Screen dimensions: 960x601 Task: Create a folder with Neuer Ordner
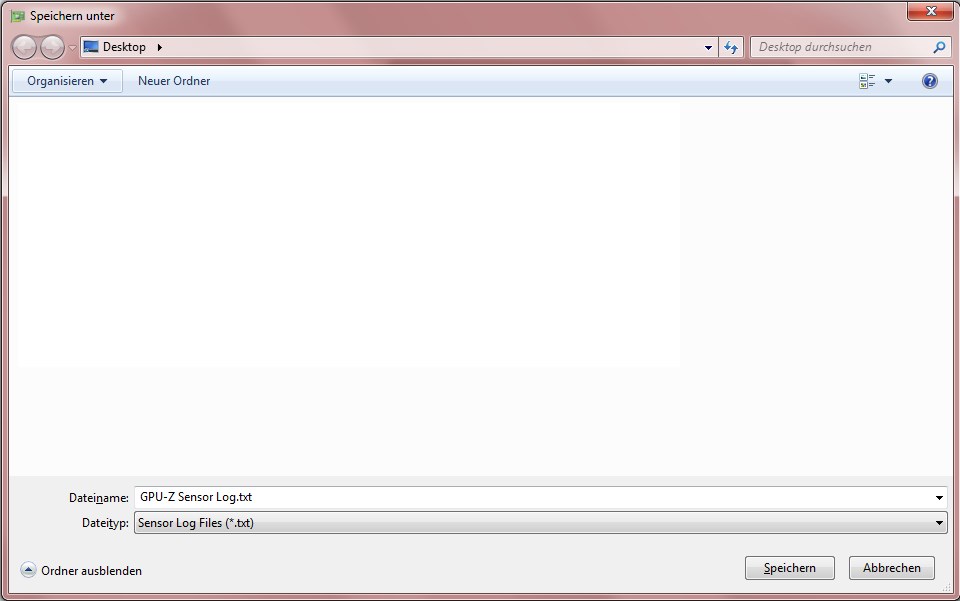(174, 81)
